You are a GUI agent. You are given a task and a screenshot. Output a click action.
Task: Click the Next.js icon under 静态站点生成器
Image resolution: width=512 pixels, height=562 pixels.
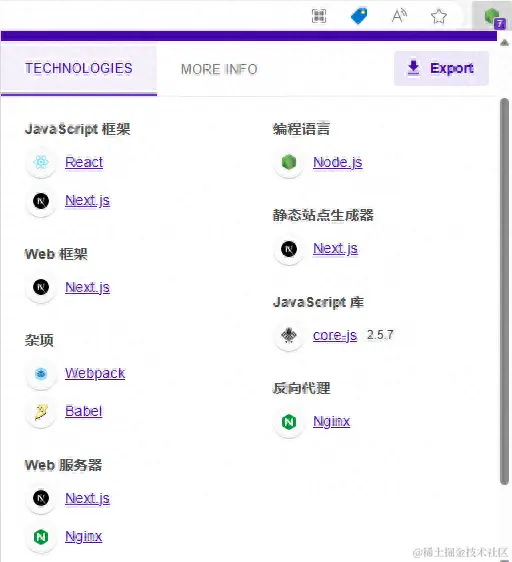[x=289, y=249]
